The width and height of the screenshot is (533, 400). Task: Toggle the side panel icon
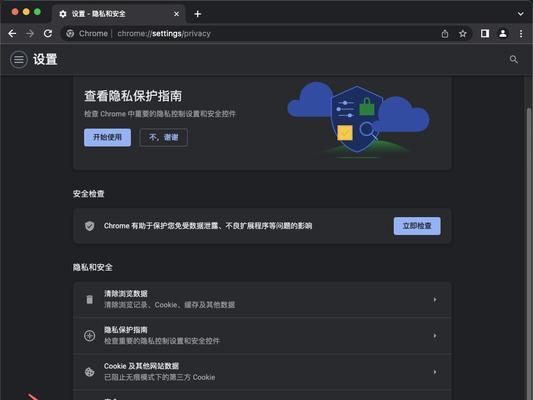(485, 33)
